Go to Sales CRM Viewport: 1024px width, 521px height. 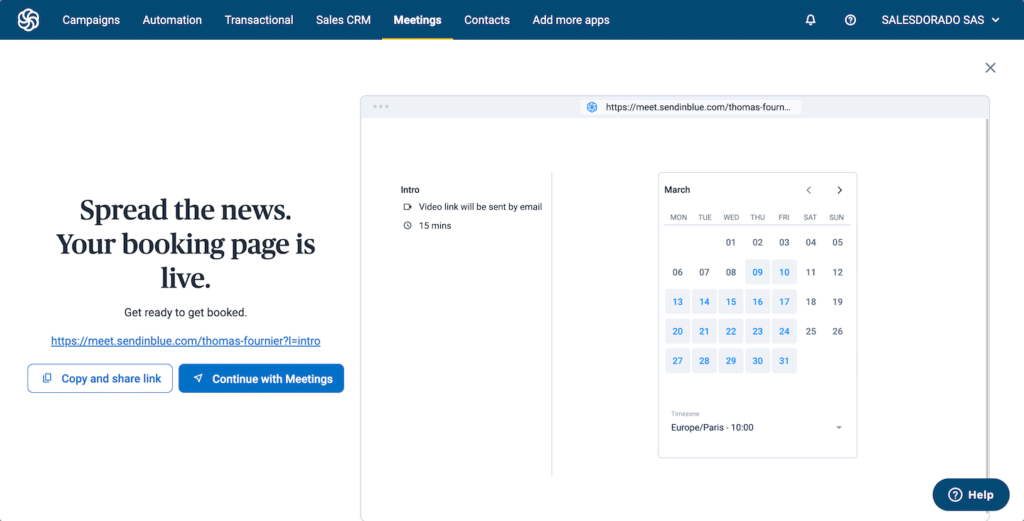click(344, 20)
